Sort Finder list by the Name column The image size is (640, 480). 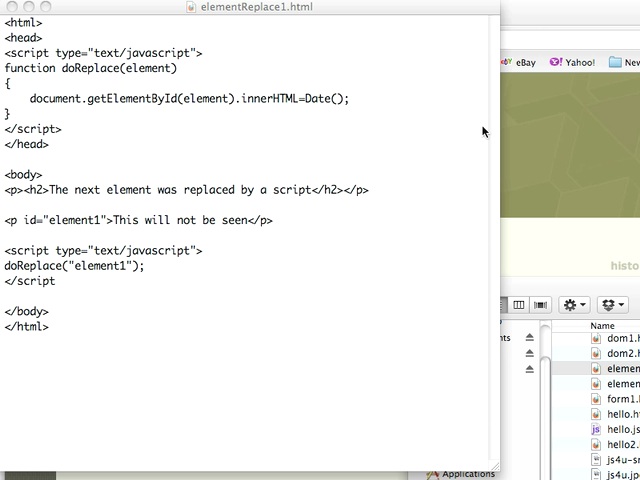coord(602,326)
